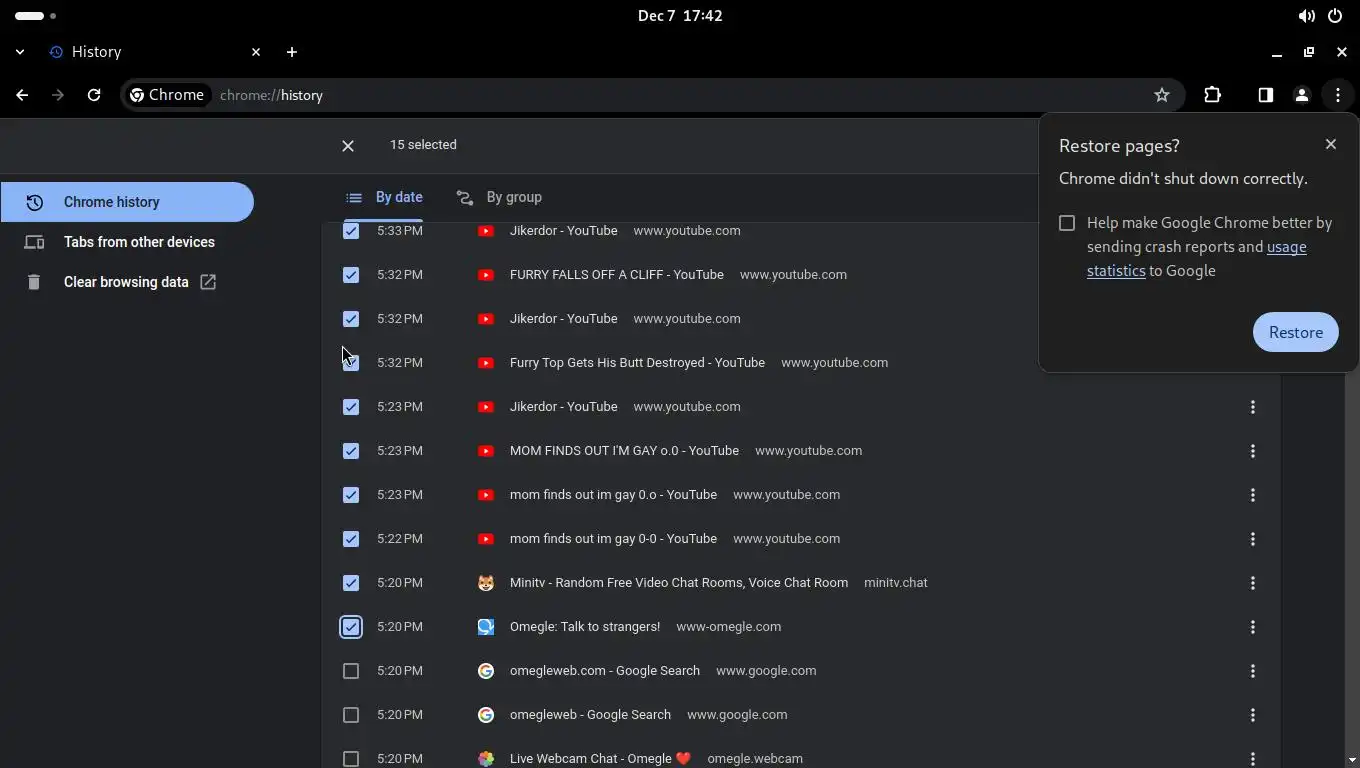The image size is (1360, 768).
Task: Open actions menu for Minitv entry
Action: pos(1253,583)
